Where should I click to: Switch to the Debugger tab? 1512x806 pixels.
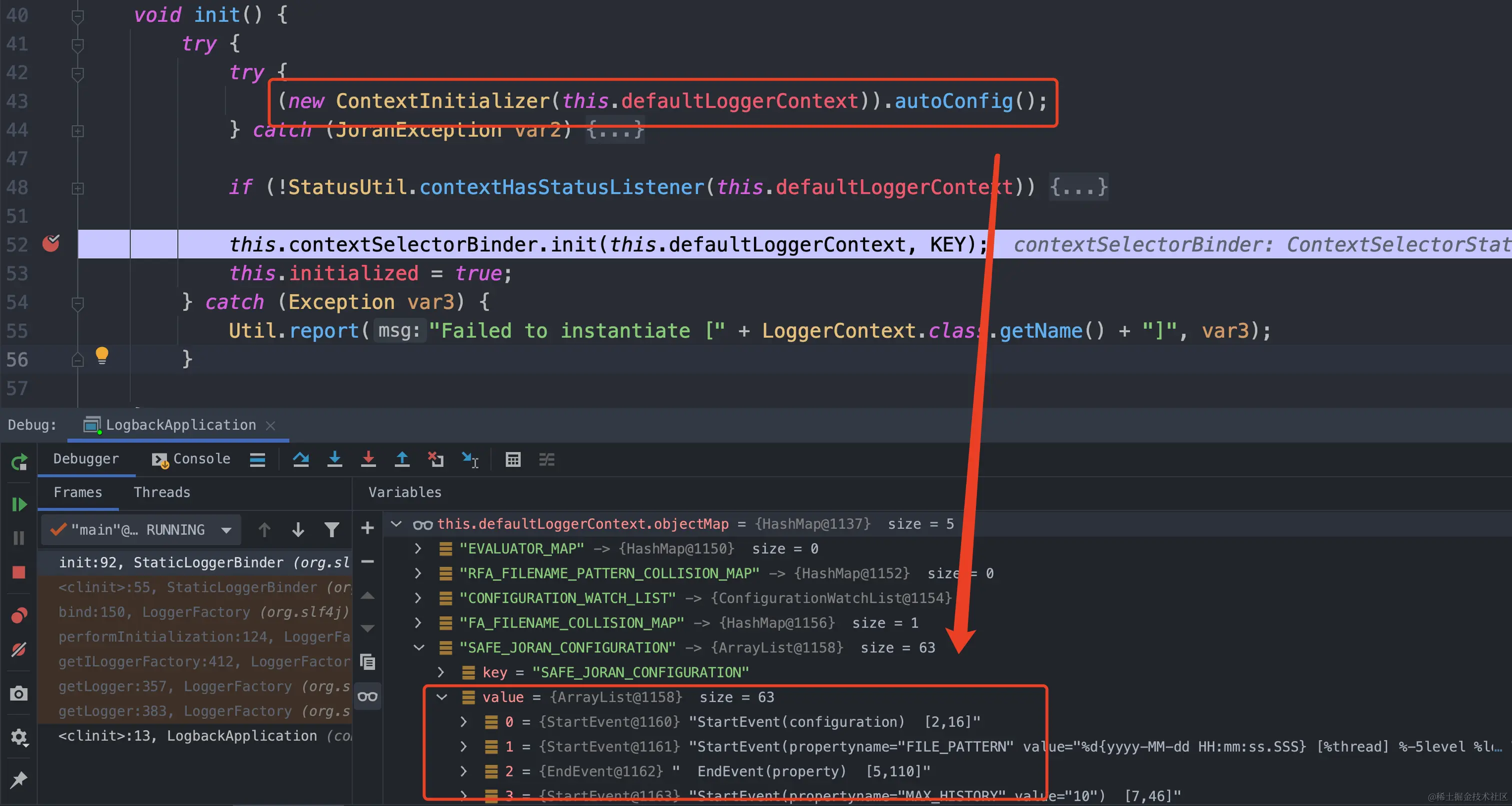click(85, 459)
